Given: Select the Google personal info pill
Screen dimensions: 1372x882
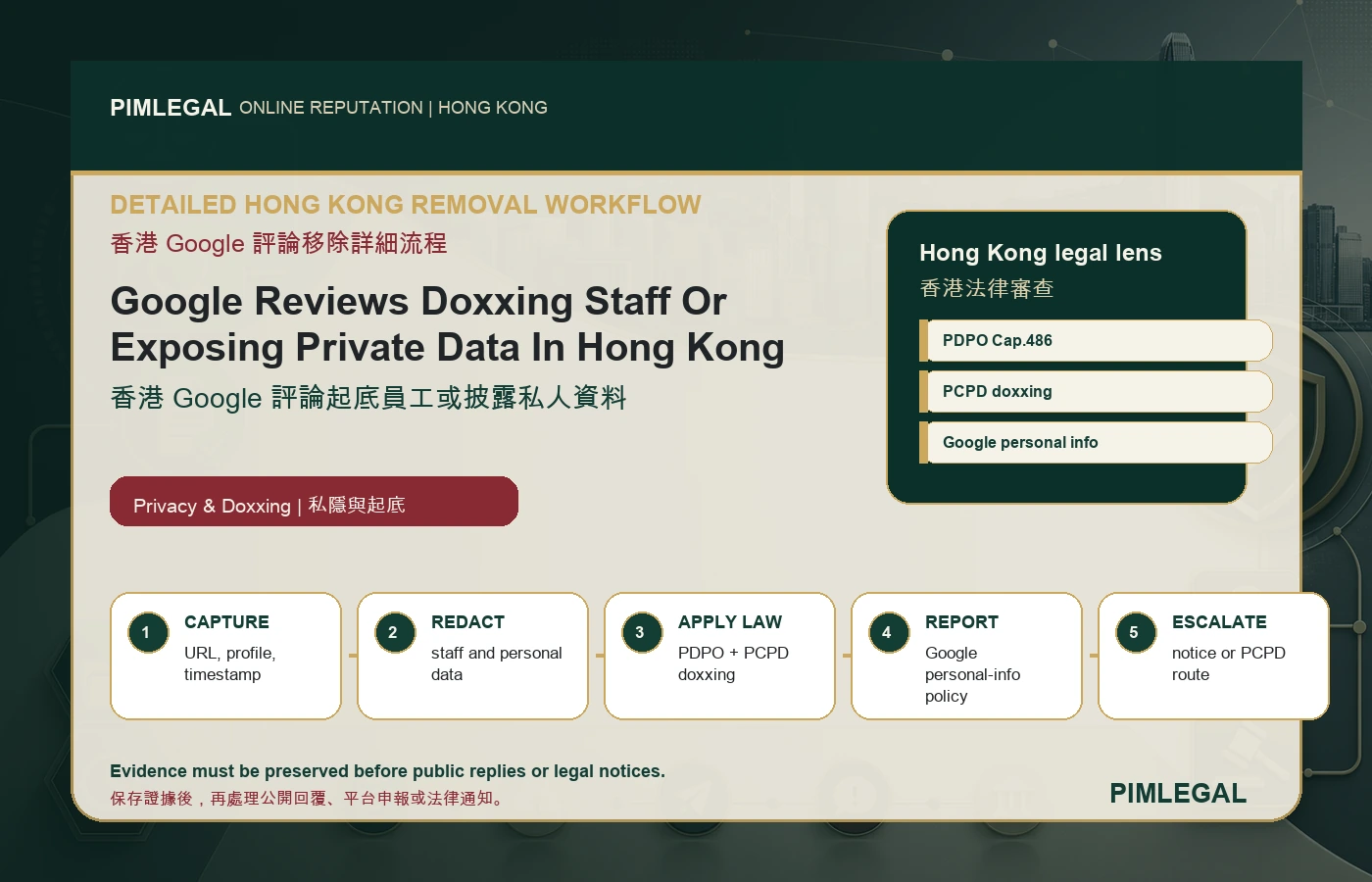Looking at the screenshot, I should tap(1096, 442).
